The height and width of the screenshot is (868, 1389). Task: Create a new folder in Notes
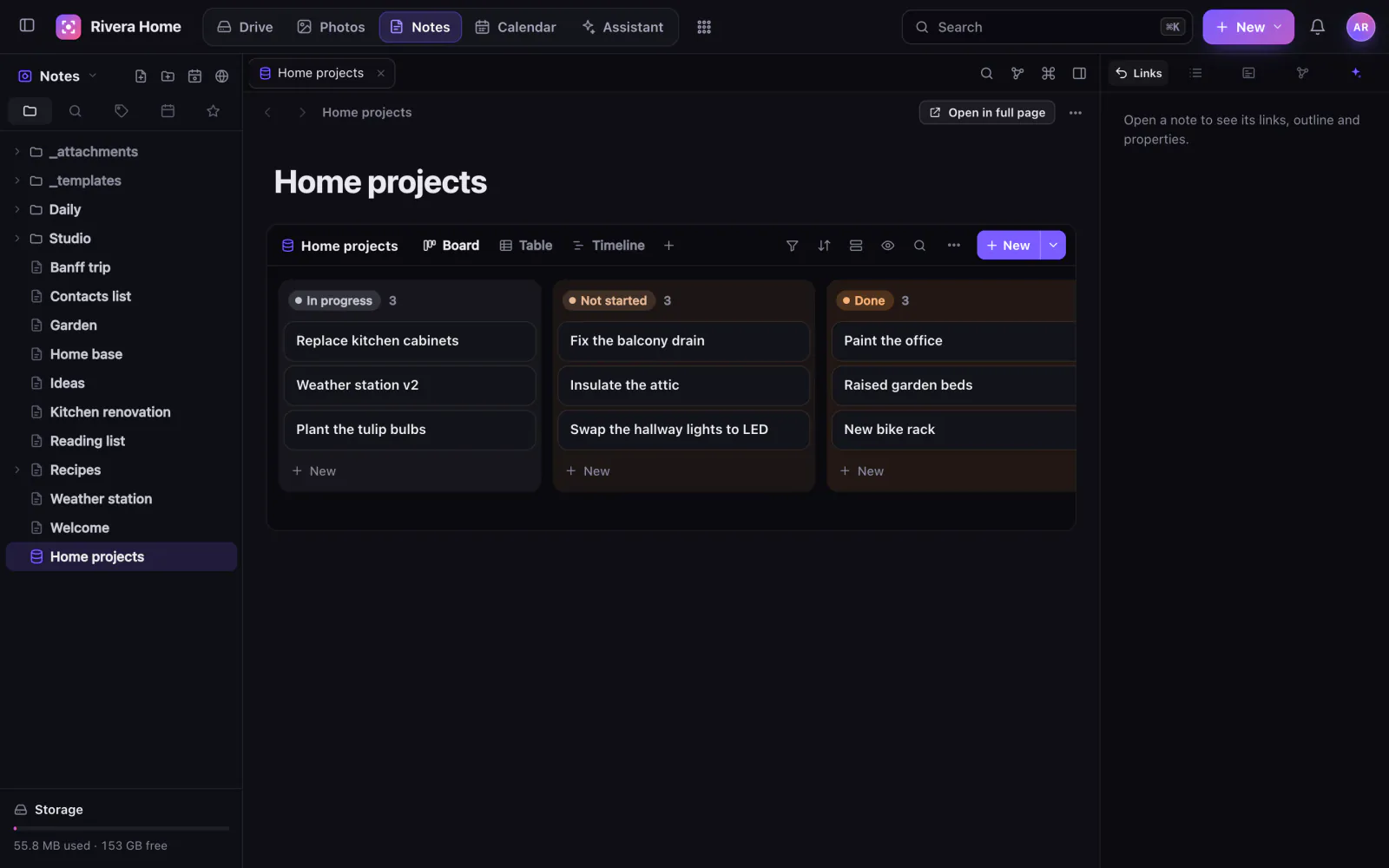tap(168, 76)
